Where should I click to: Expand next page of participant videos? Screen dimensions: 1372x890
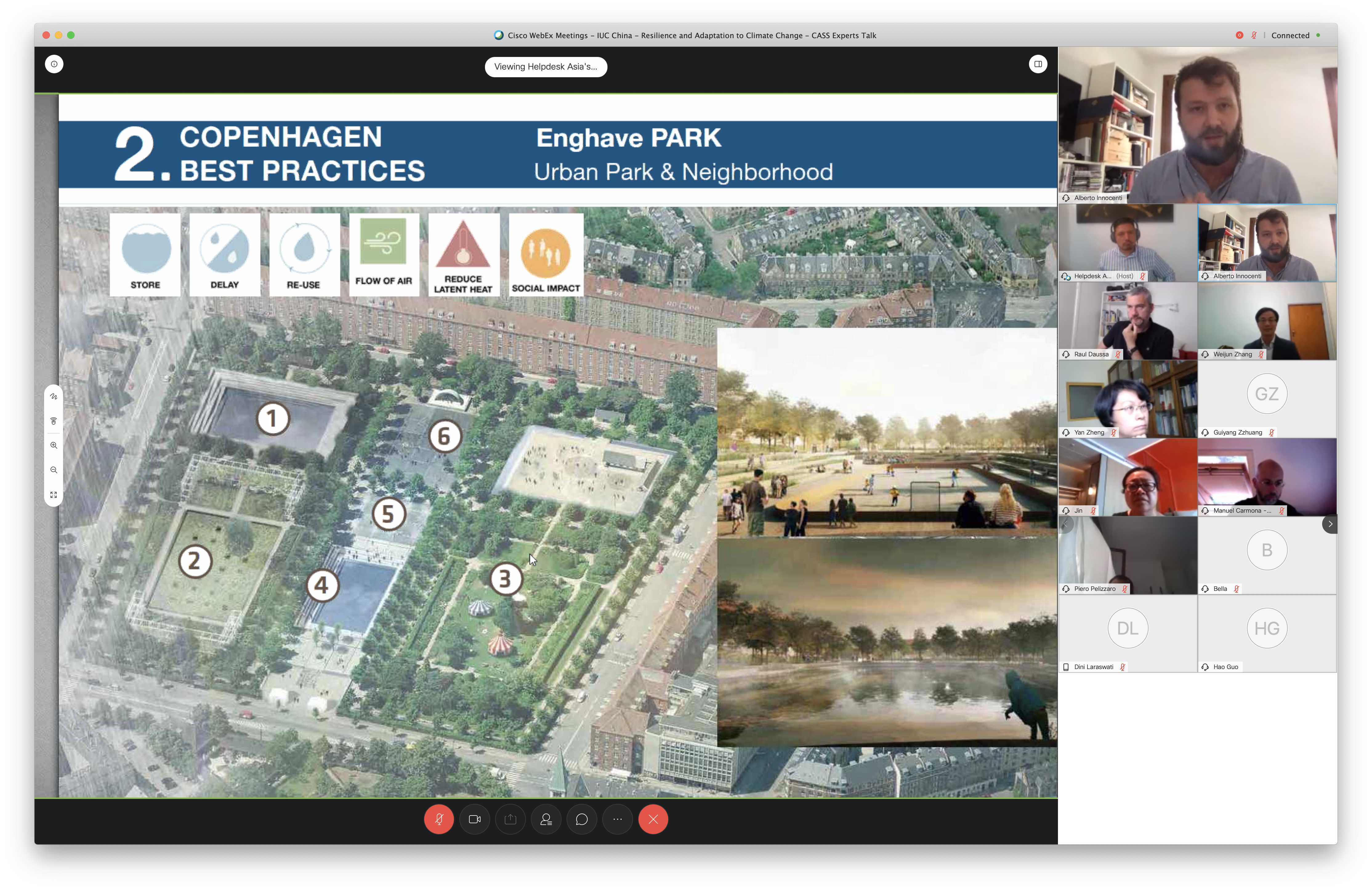pyautogui.click(x=1330, y=524)
